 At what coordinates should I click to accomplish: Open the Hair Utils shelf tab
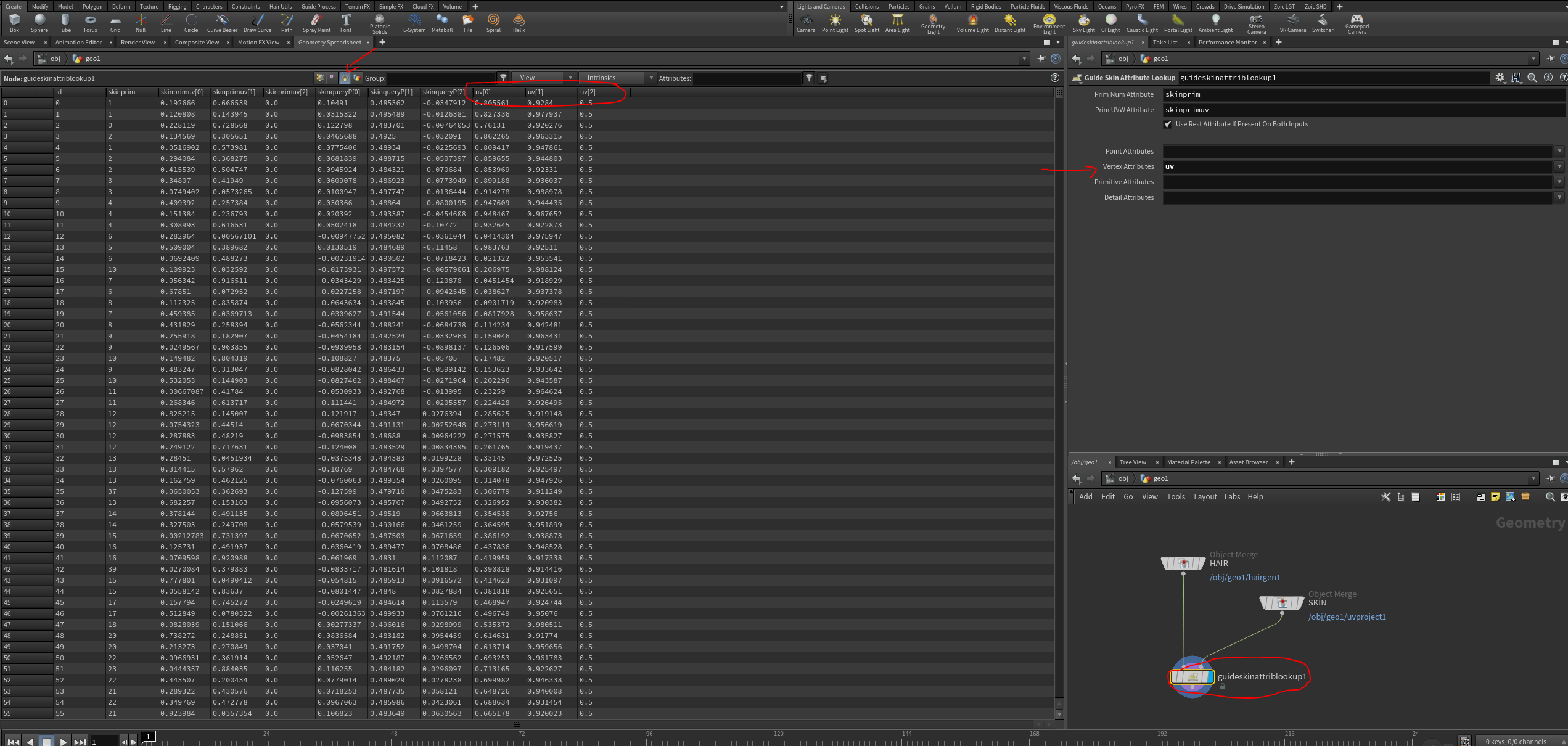[x=281, y=6]
